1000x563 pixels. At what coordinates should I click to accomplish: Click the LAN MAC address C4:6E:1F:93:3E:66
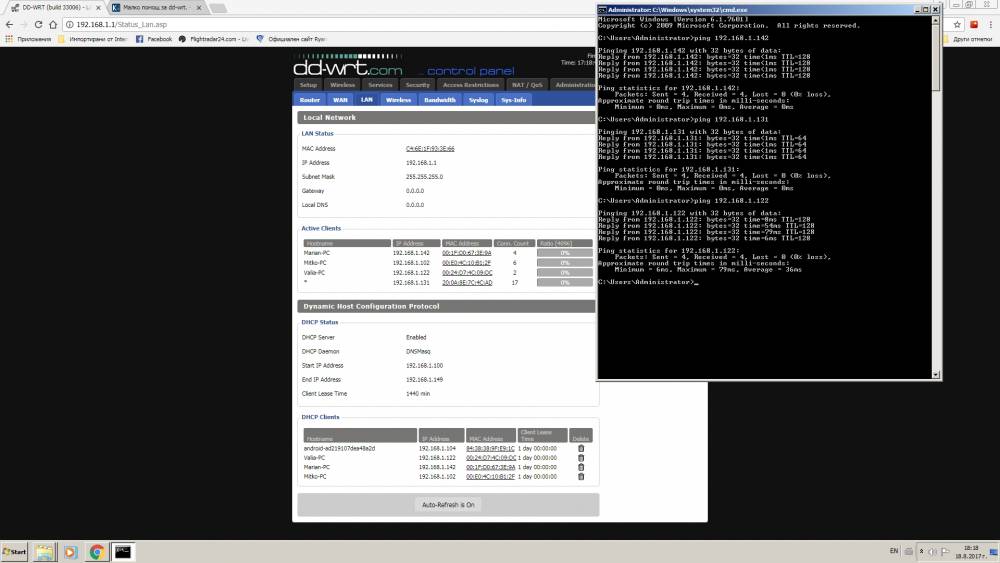coord(430,149)
